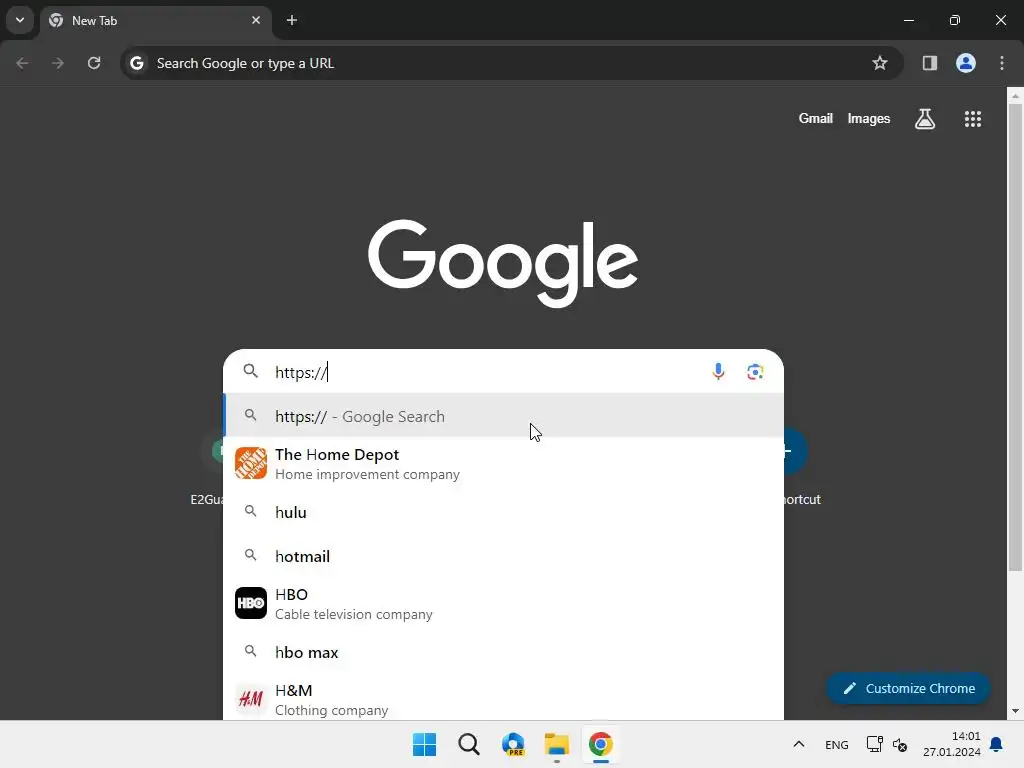This screenshot has width=1024, height=768.
Task: Click scrollbar down arrow
Action: click(x=1015, y=711)
